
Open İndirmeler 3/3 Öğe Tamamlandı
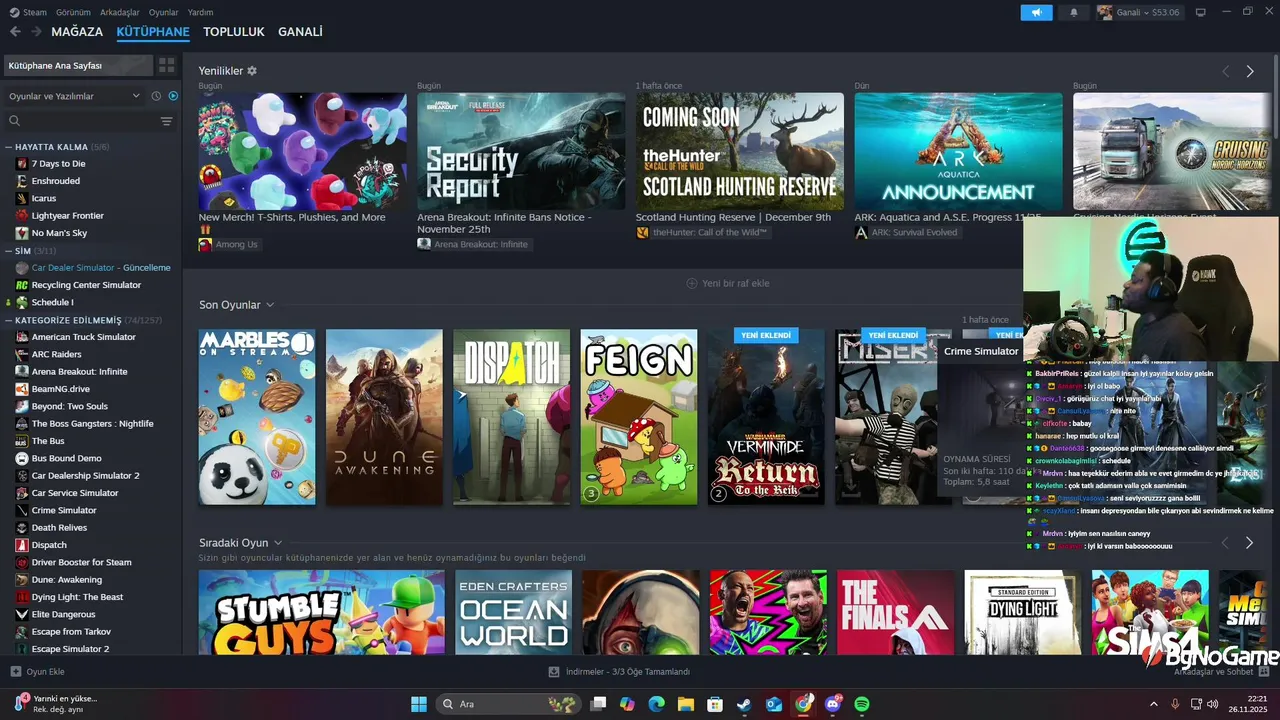point(619,672)
